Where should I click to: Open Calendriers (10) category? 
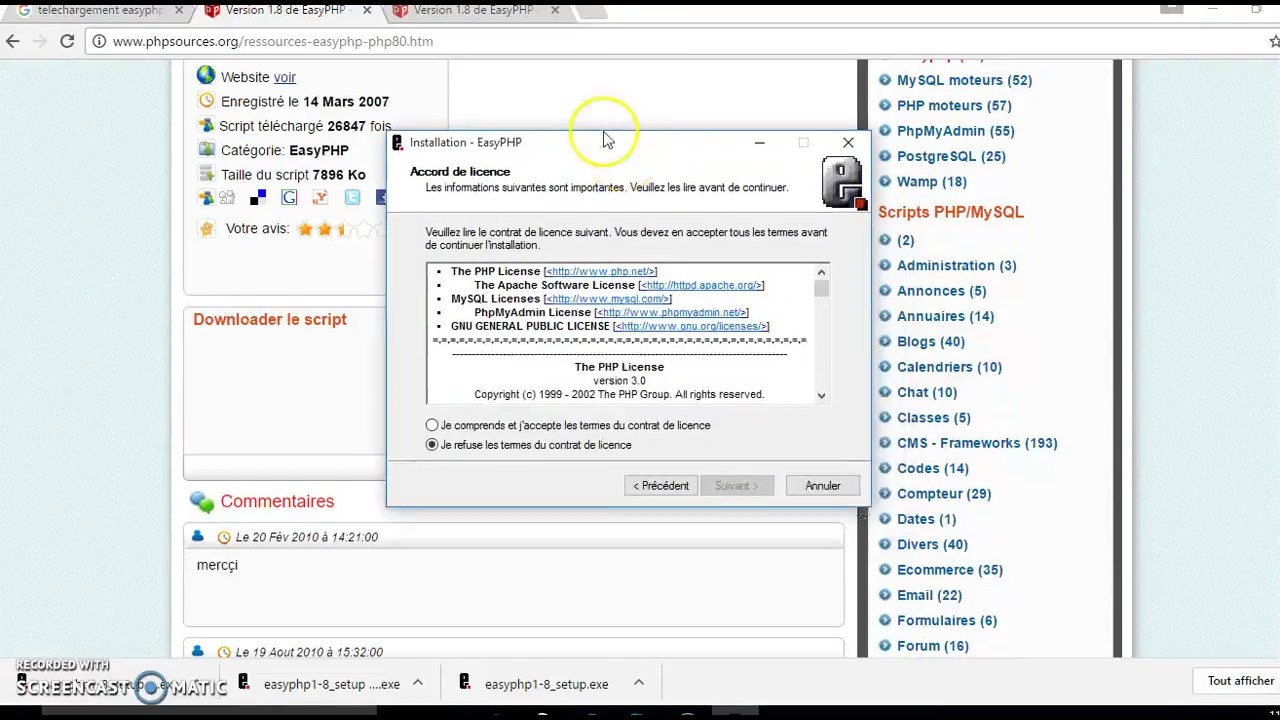tap(949, 367)
